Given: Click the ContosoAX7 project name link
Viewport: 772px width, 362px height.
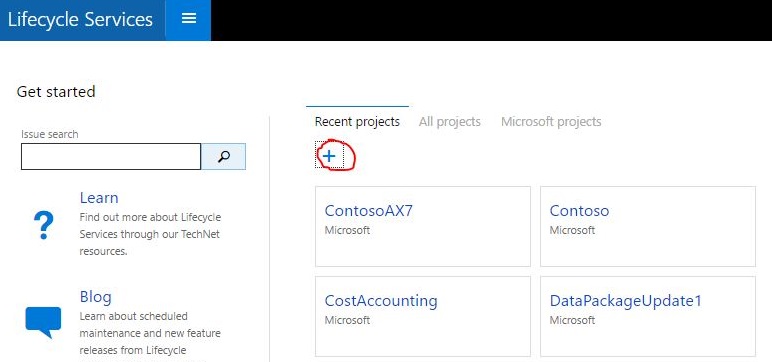Looking at the screenshot, I should click(x=369, y=211).
